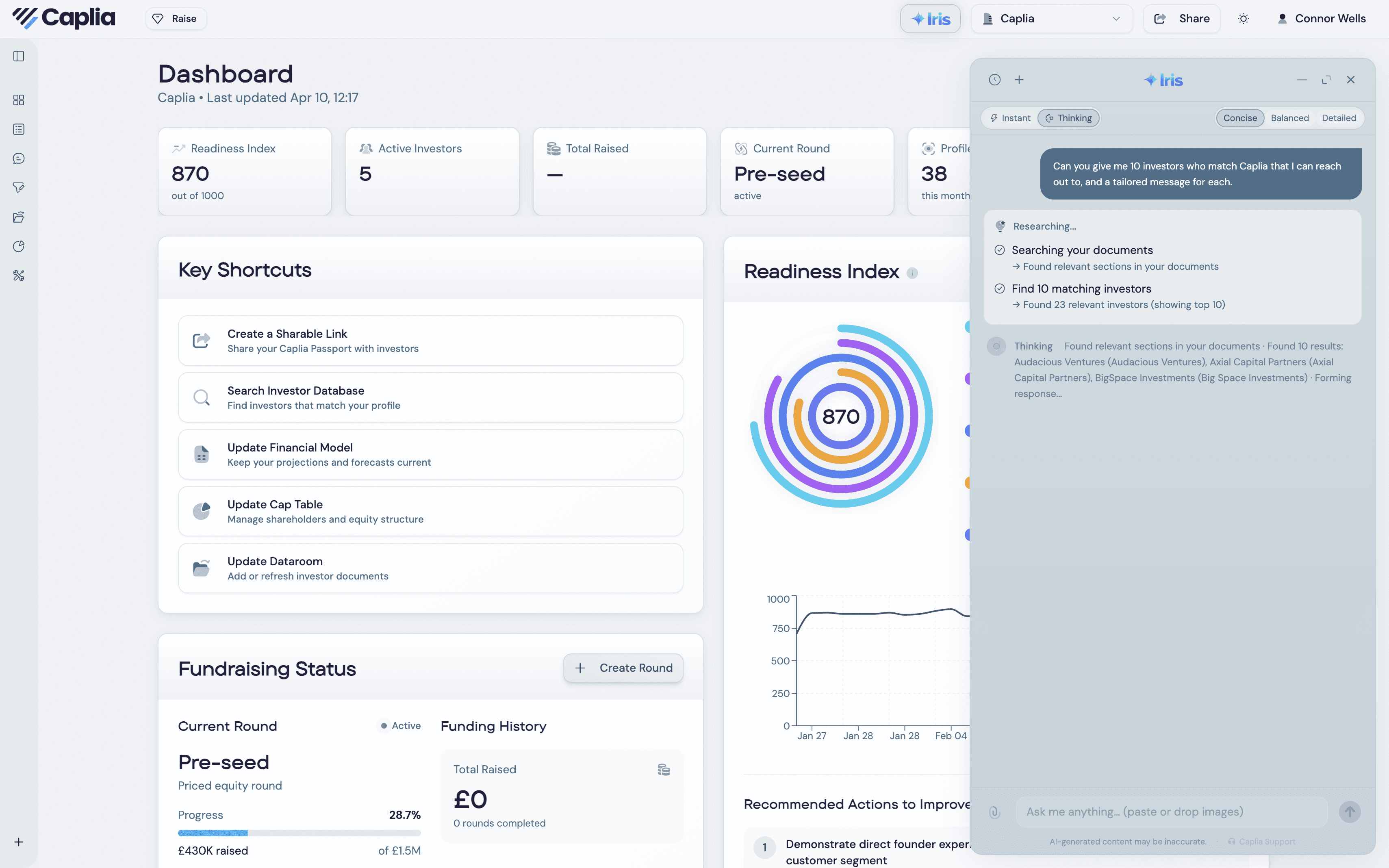Viewport: 1389px width, 868px height.
Task: Open the Connor Wells user menu
Action: [1321, 19]
